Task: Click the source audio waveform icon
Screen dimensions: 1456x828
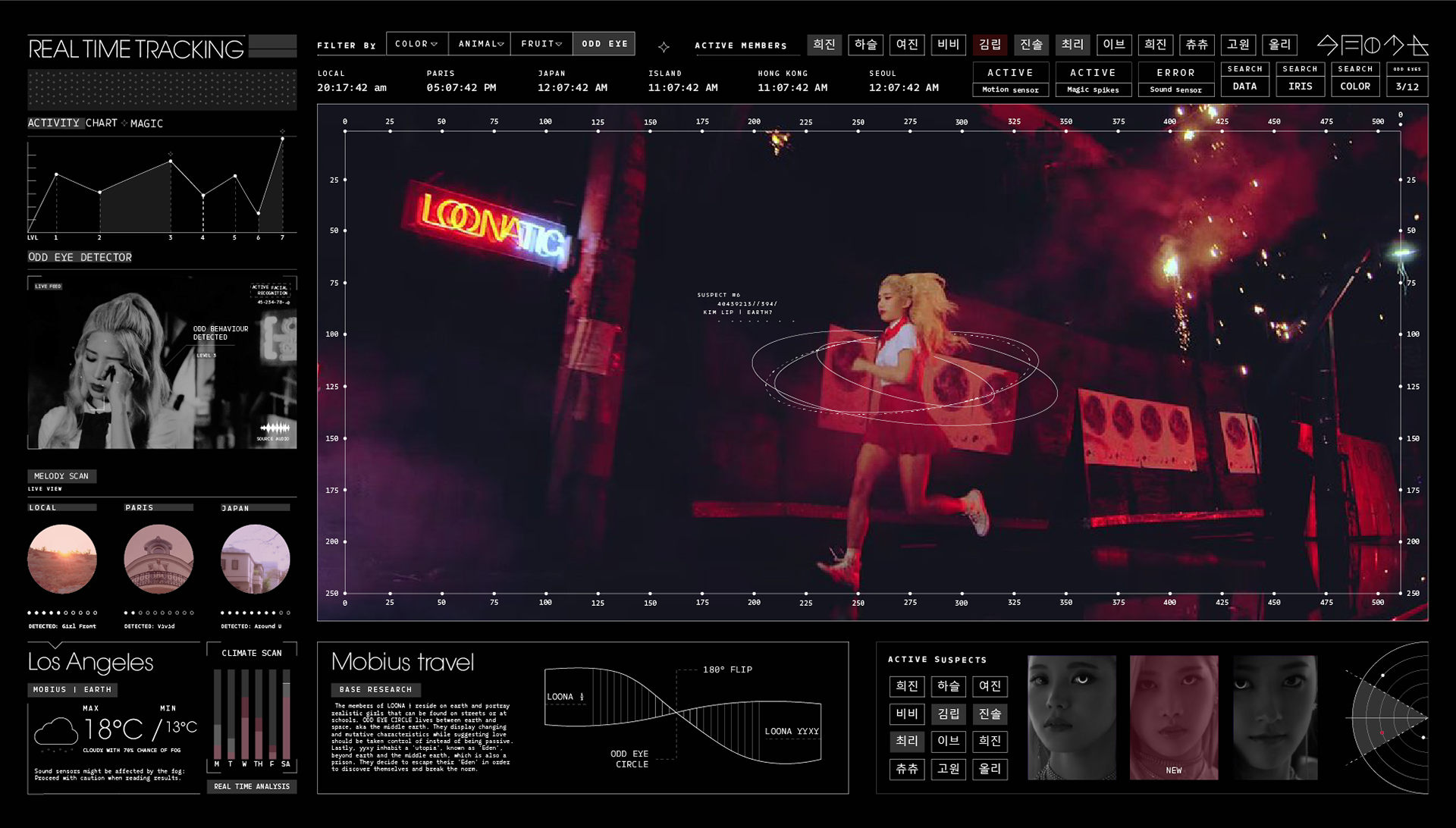Action: (275, 428)
